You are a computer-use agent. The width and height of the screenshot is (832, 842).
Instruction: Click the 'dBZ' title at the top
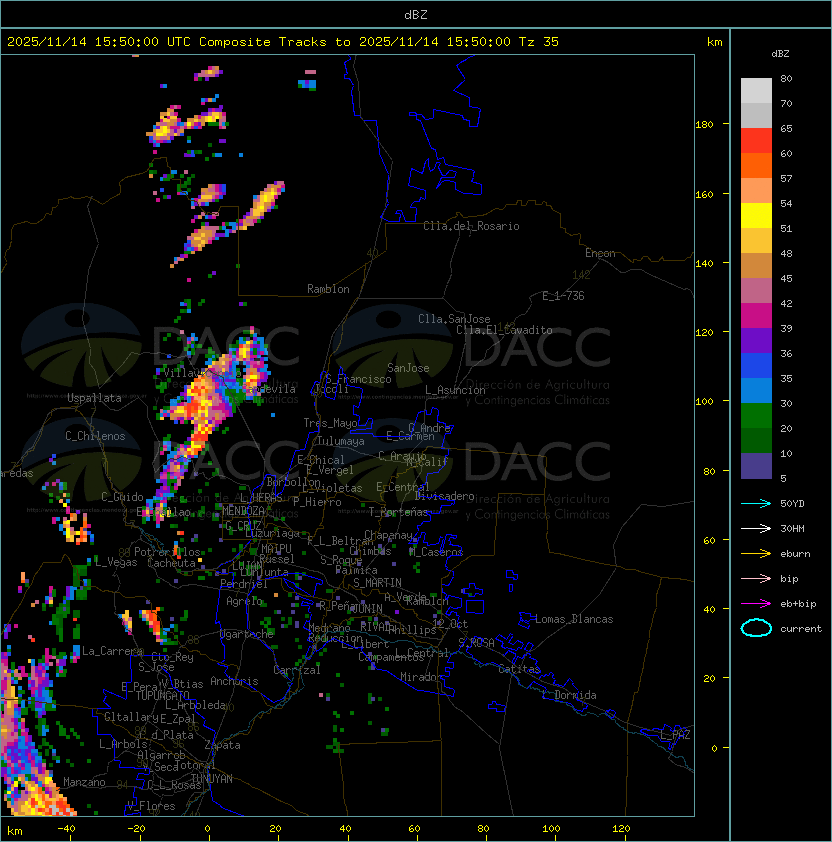pos(416,14)
